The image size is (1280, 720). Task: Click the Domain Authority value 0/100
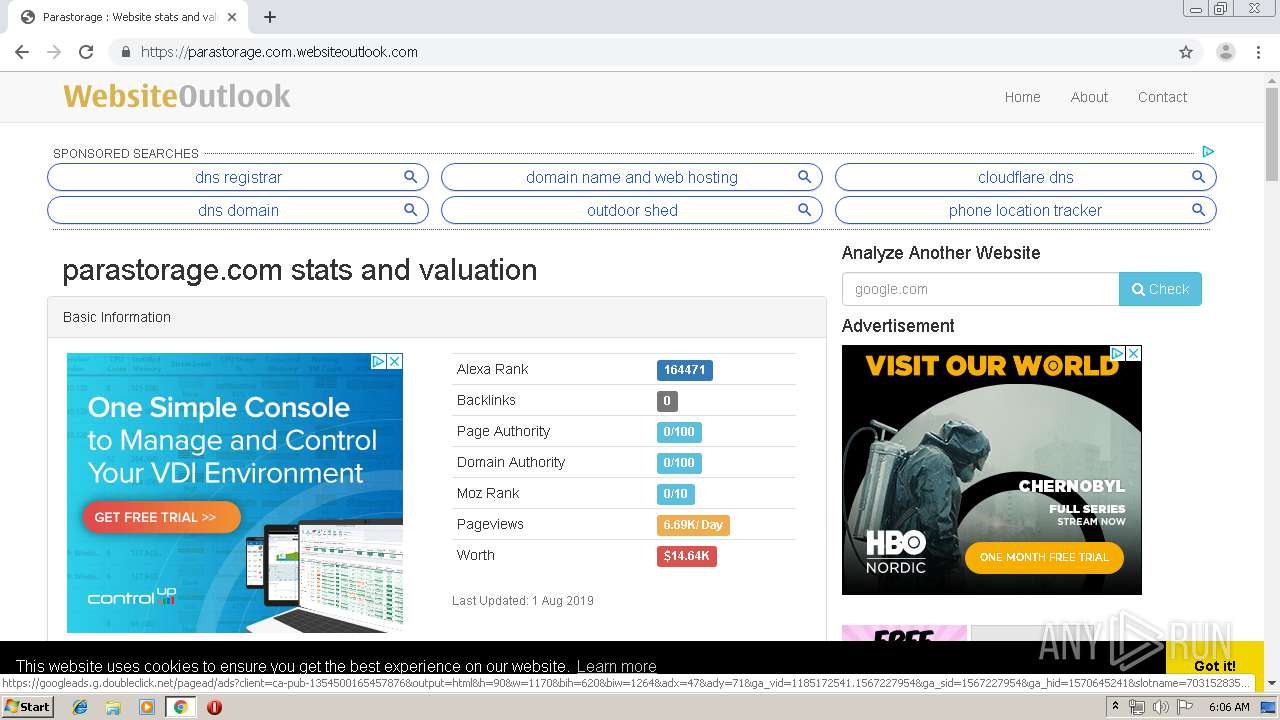679,463
